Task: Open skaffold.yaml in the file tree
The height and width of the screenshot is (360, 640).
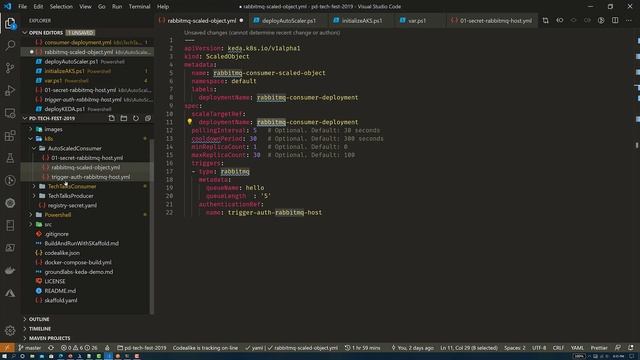Action: click(x=61, y=300)
